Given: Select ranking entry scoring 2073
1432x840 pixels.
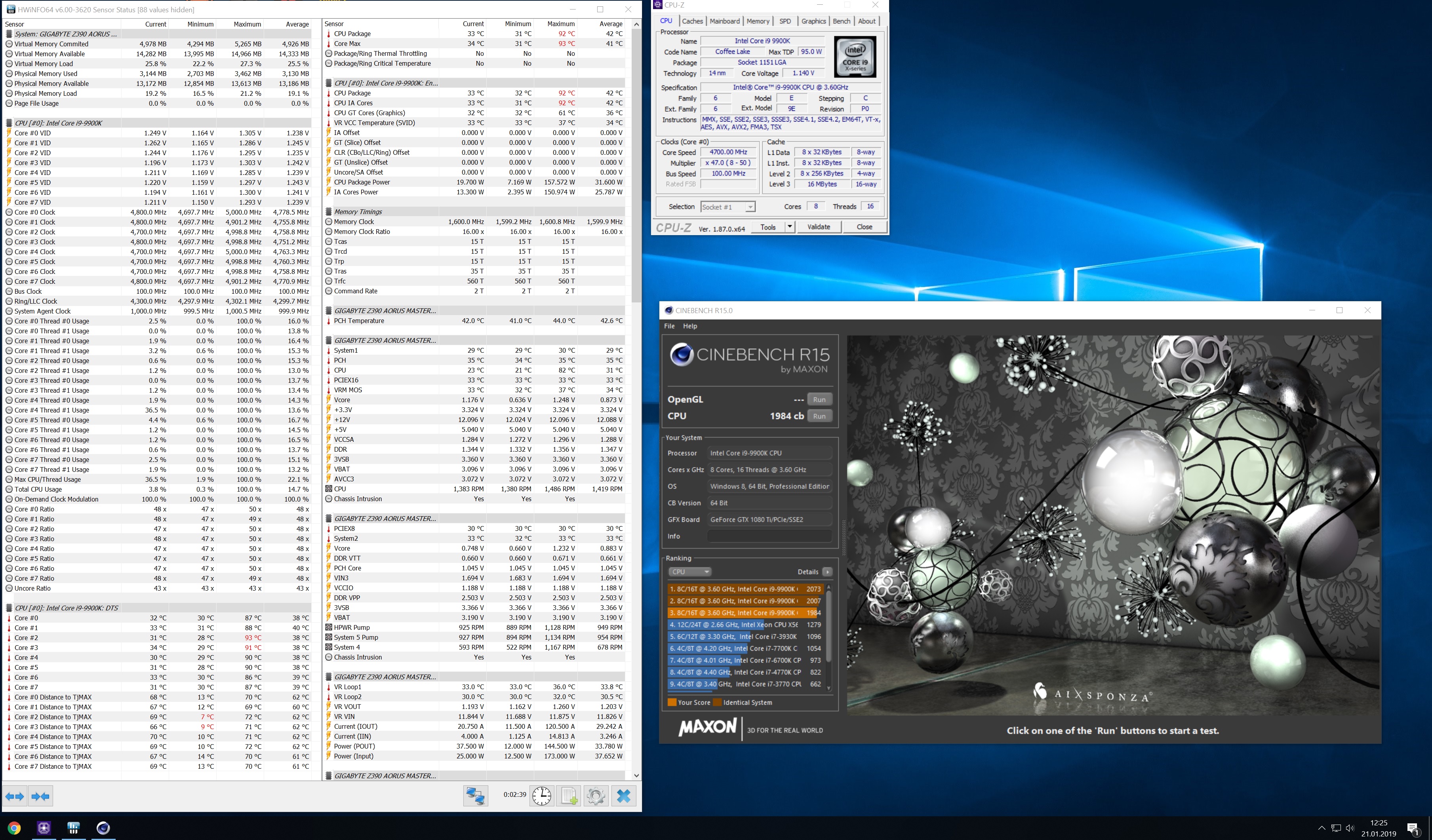Looking at the screenshot, I should (745, 589).
